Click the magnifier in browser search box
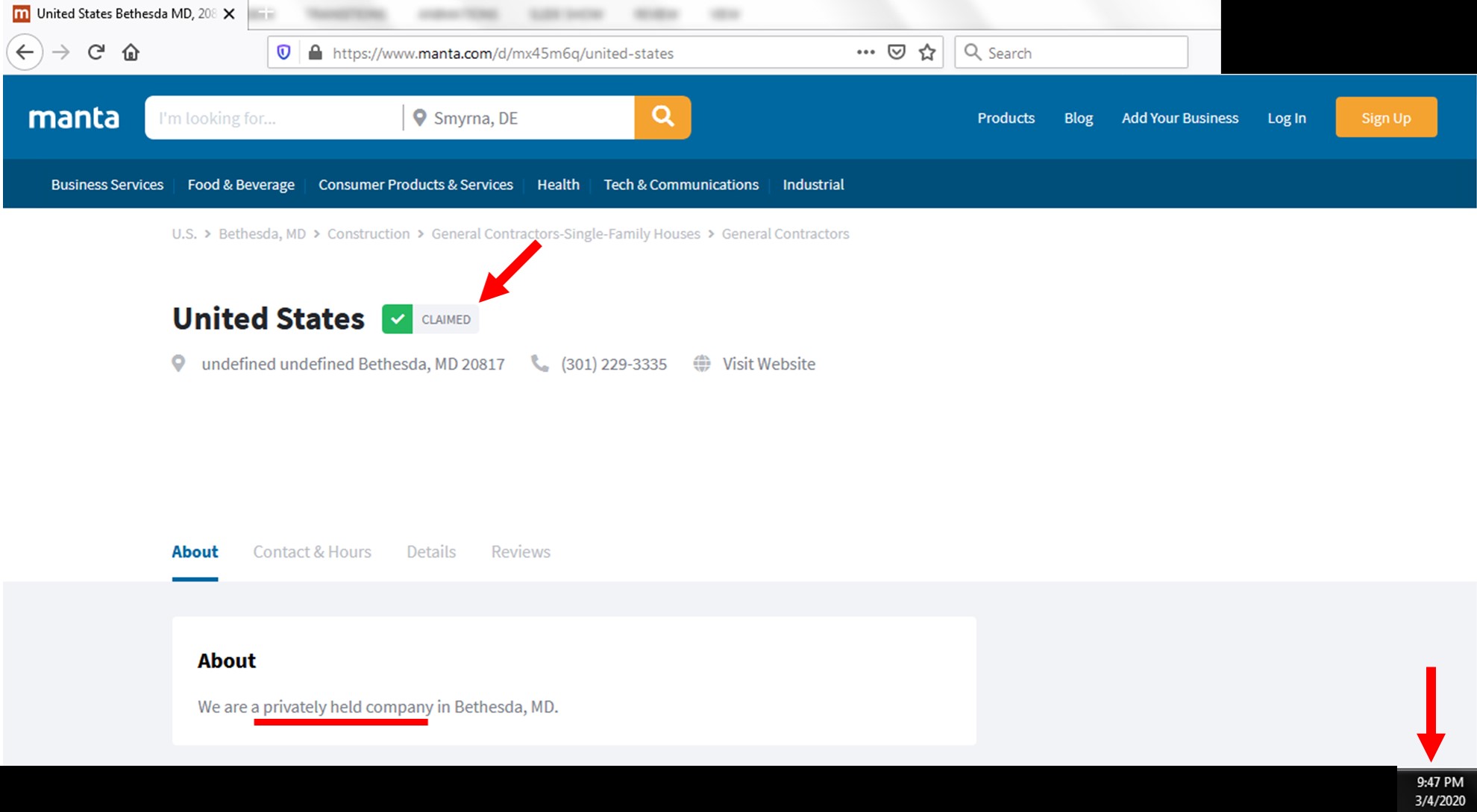1477x812 pixels. coord(973,52)
